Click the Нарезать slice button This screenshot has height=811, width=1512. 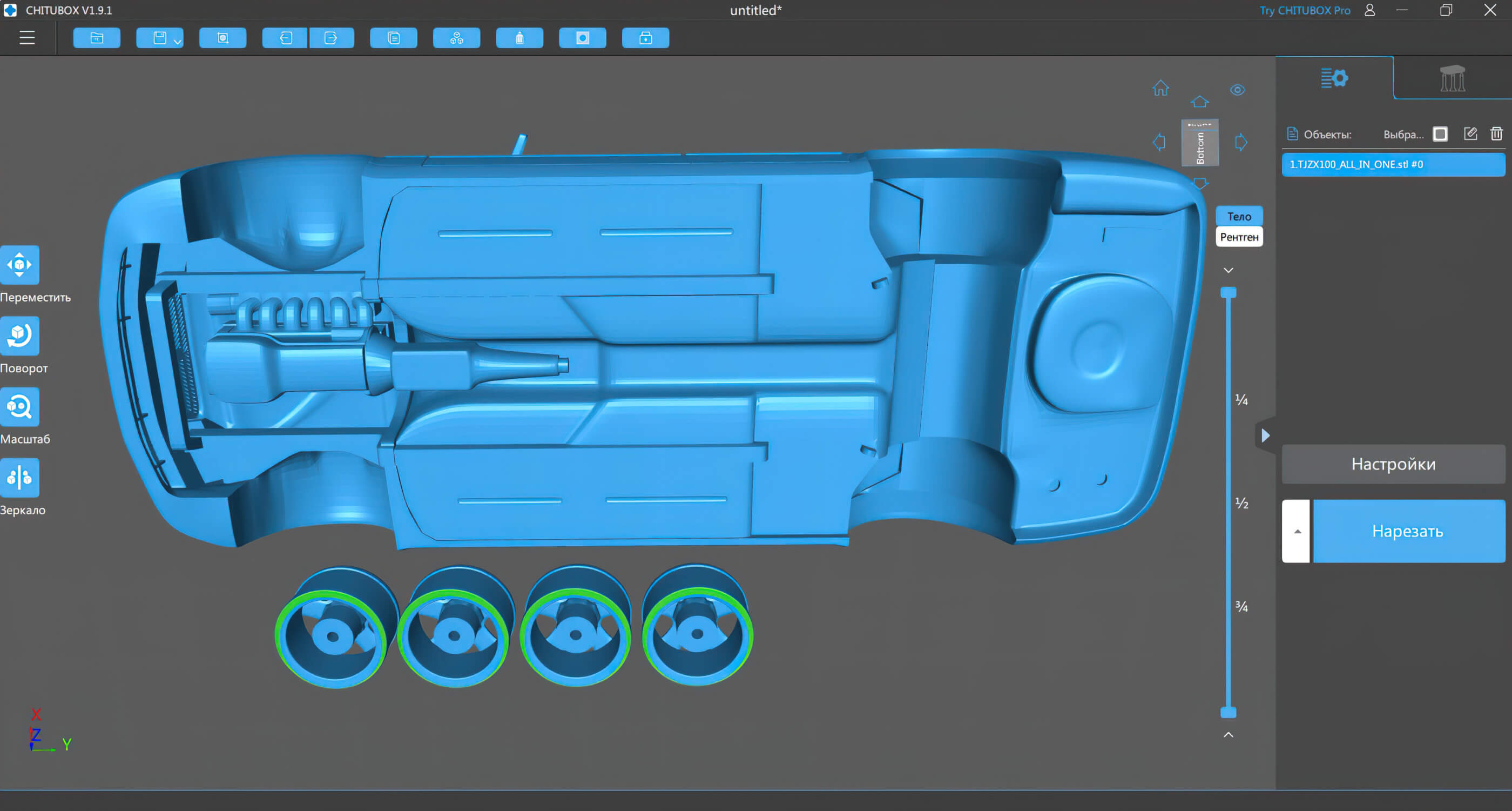pos(1408,532)
